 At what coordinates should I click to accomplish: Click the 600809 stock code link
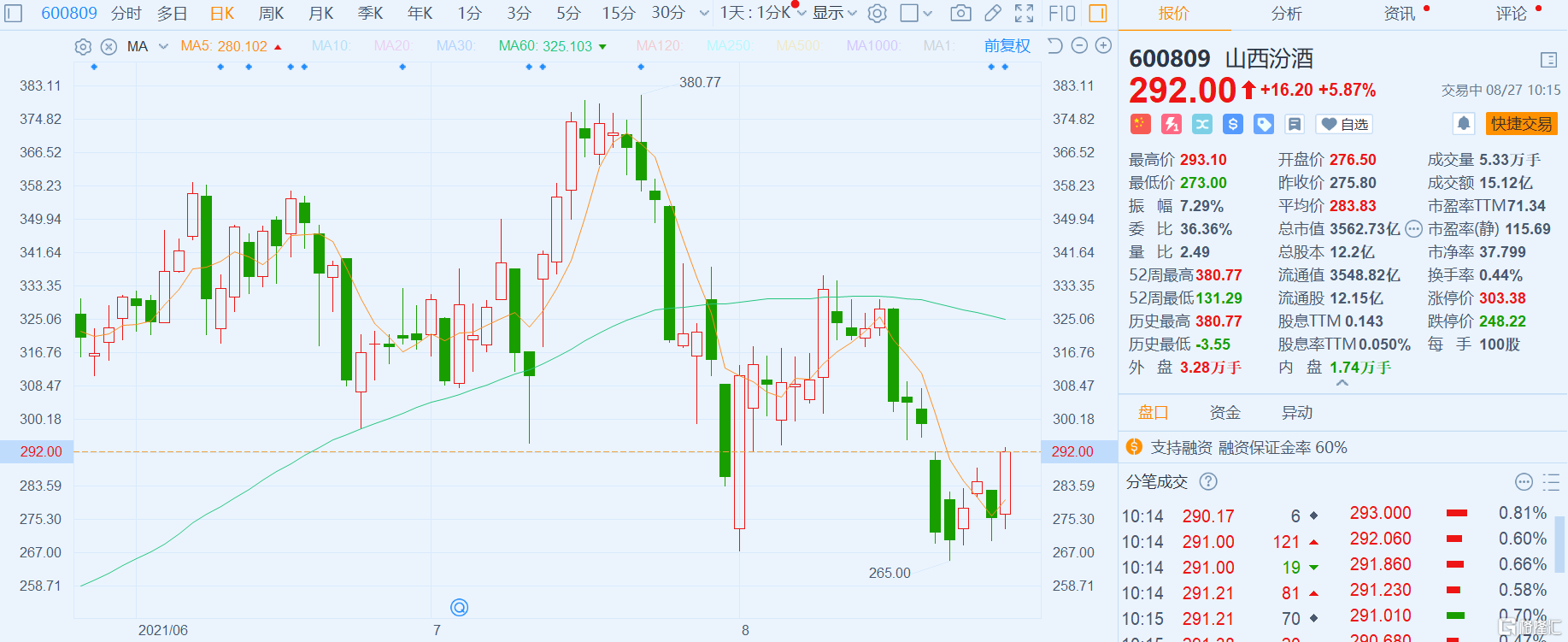point(69,13)
